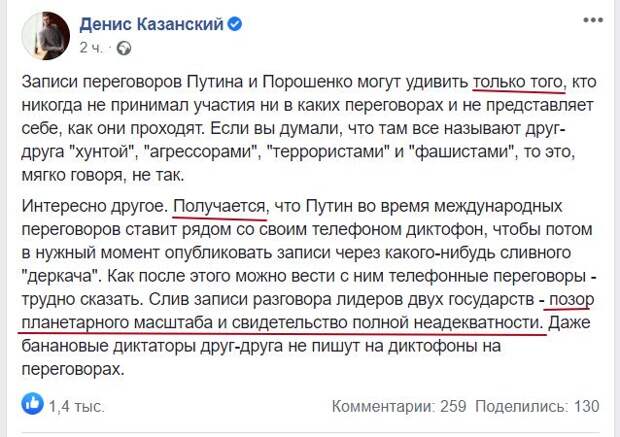Click the globe public privacy icon
Screen dimensions: 620x437
pos(124,48)
